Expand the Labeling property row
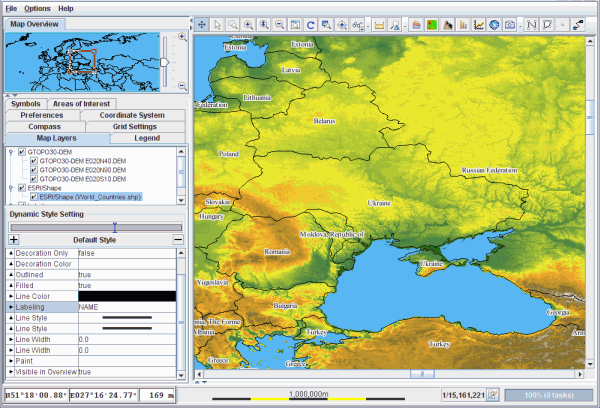This screenshot has width=600, height=408. pyautogui.click(x=11, y=307)
